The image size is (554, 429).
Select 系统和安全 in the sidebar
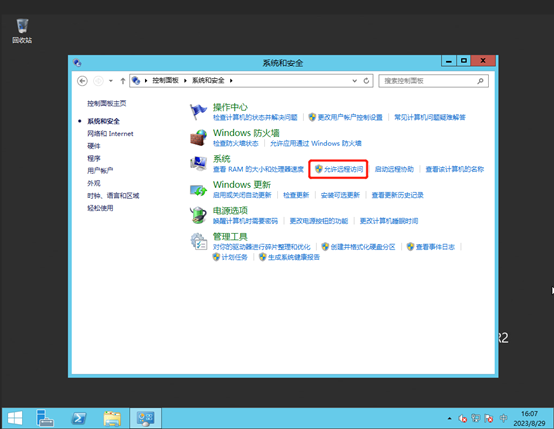click(x=104, y=121)
